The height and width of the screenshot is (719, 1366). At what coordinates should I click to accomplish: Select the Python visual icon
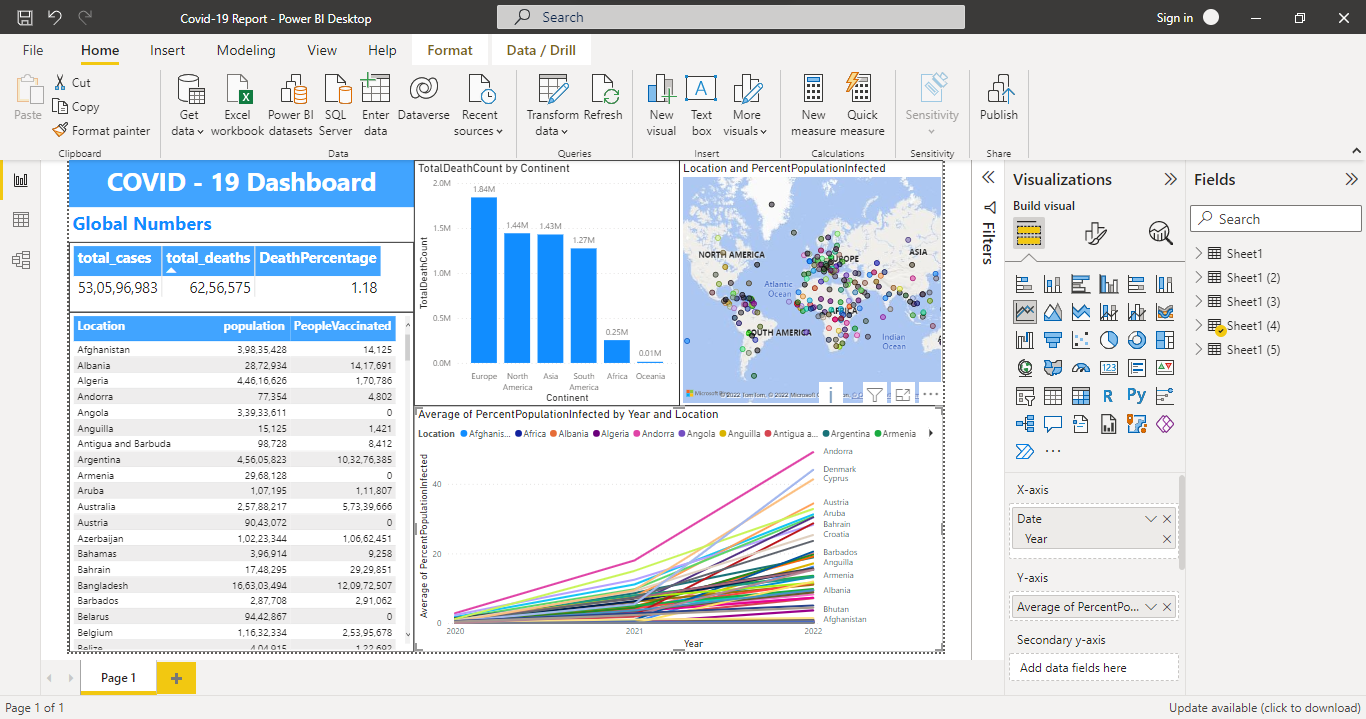pyautogui.click(x=1137, y=395)
